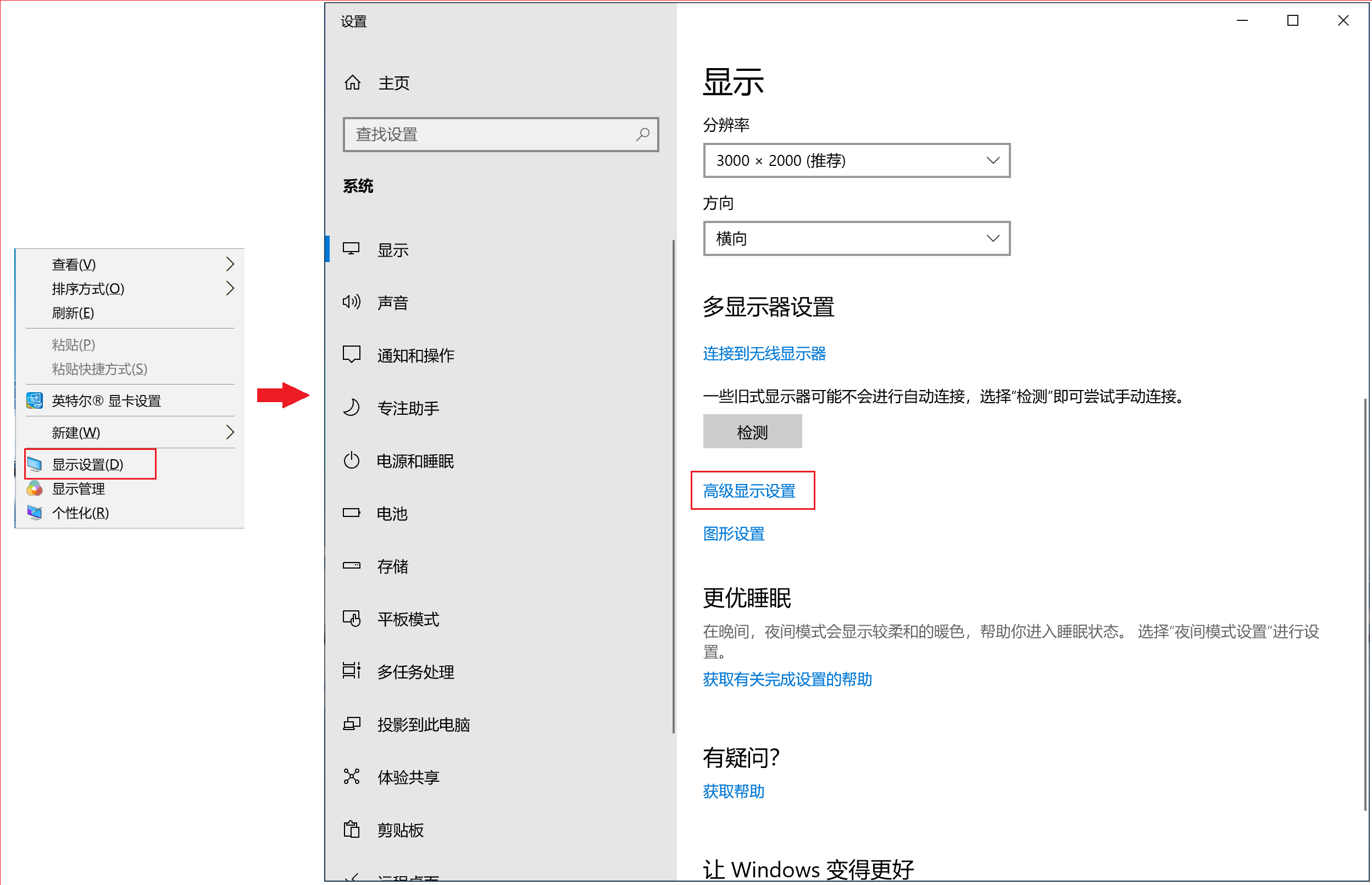The height and width of the screenshot is (885, 1372).
Task: Open the Focus assist moon icon
Action: (x=351, y=408)
